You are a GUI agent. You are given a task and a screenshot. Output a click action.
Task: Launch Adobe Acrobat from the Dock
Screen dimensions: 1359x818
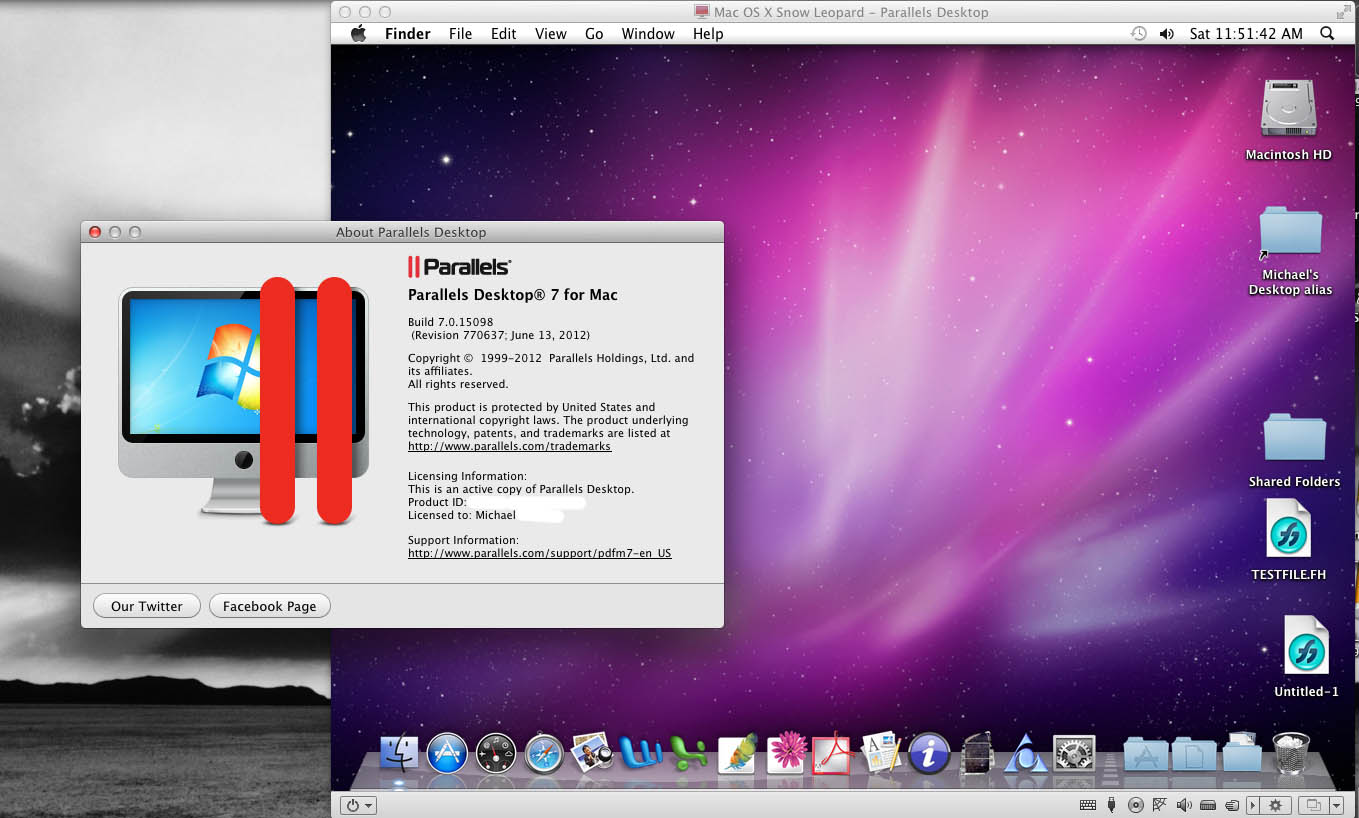832,752
